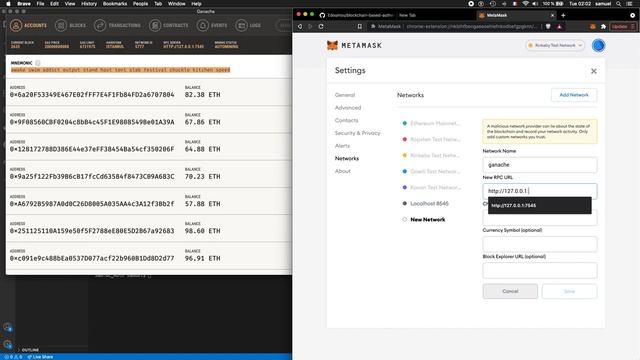Click the Currency Symbol input field
The height and width of the screenshot is (360, 640).
(540, 244)
